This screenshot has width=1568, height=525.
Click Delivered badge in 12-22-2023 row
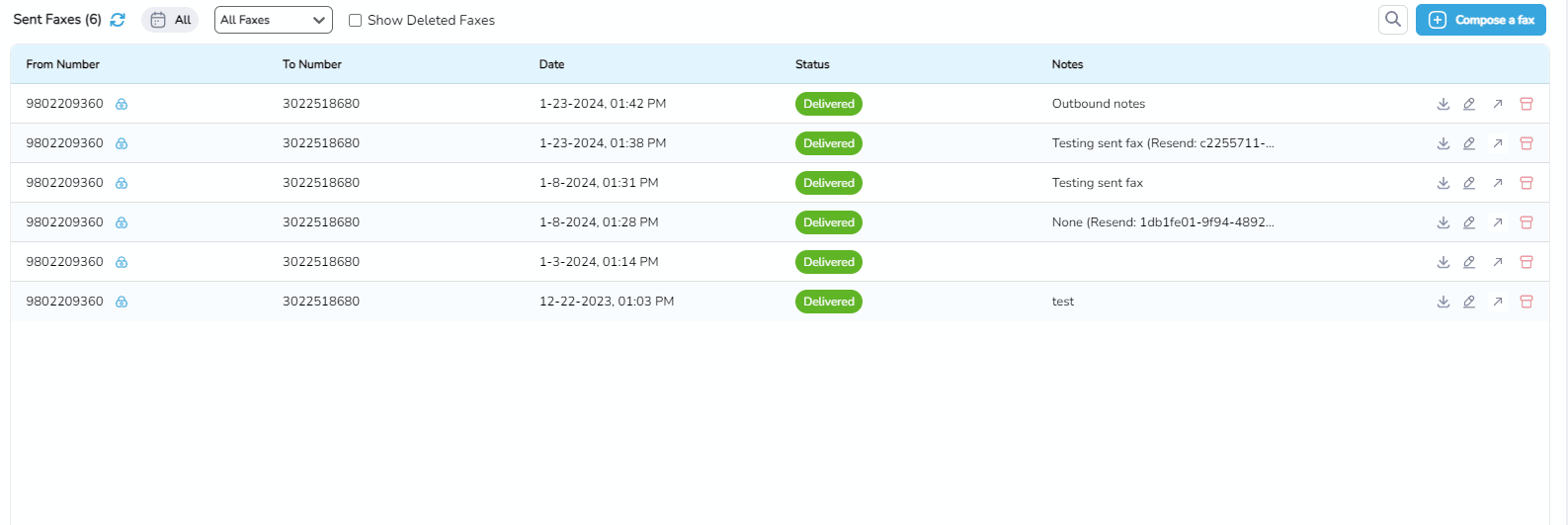point(829,302)
